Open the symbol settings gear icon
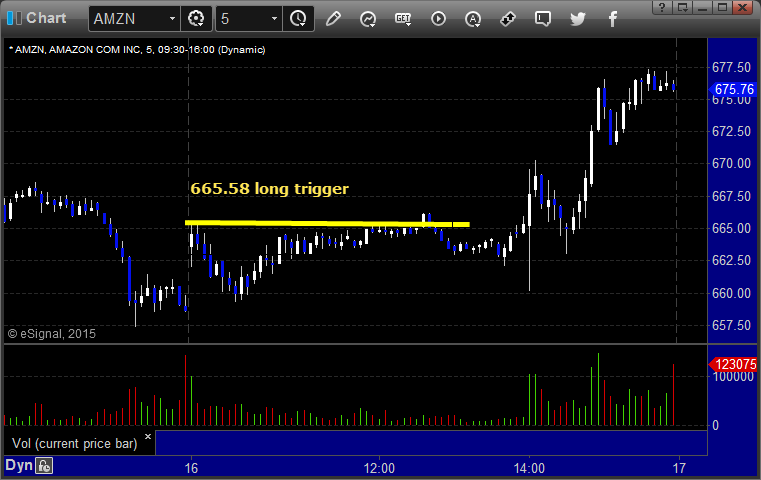 (196, 19)
